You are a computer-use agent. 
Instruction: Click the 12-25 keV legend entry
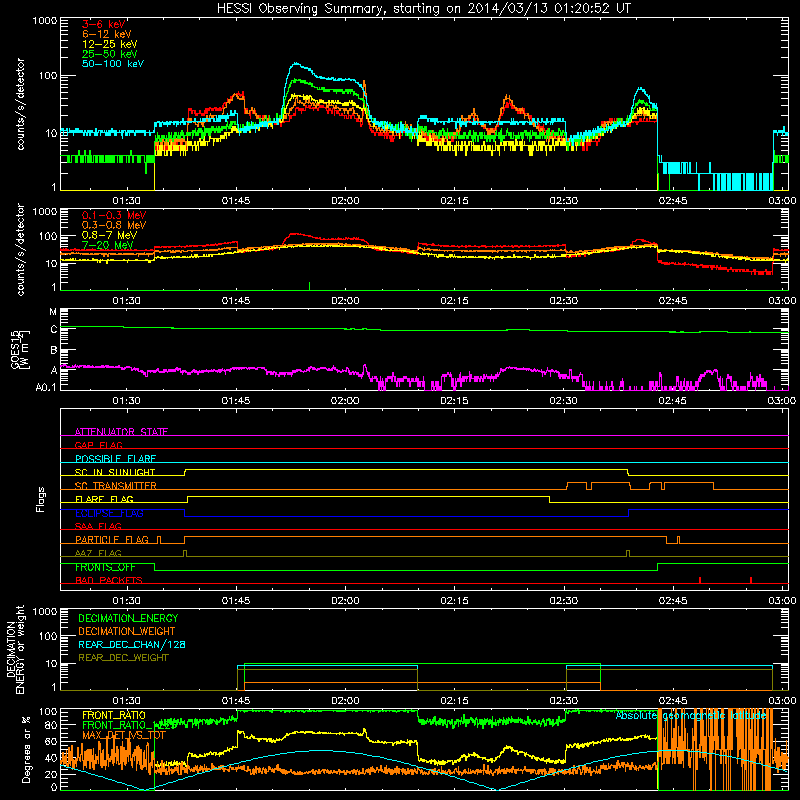[x=109, y=44]
